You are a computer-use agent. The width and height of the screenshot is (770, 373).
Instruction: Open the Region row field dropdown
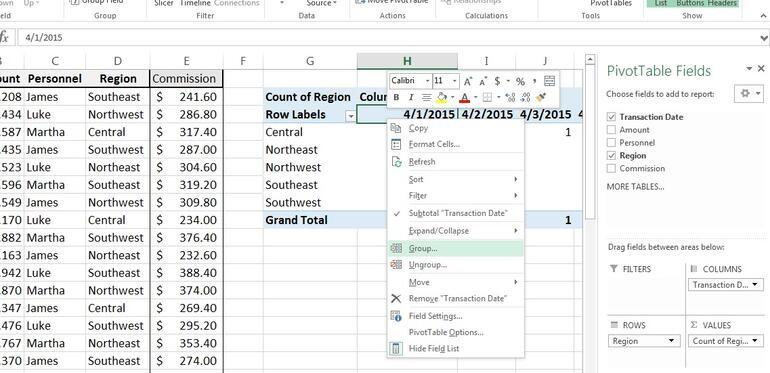click(671, 341)
